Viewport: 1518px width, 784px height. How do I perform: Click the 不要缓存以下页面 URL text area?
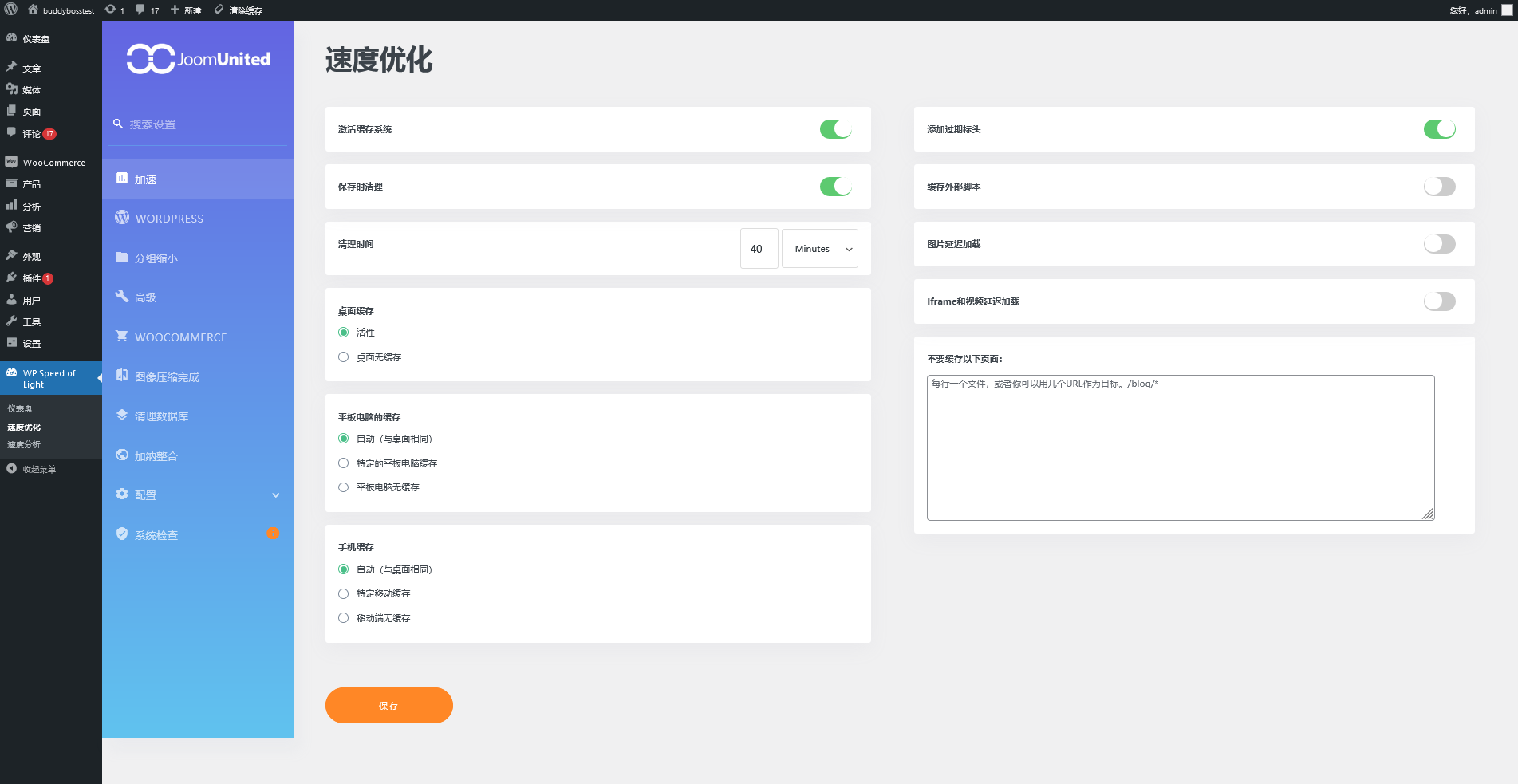1180,447
